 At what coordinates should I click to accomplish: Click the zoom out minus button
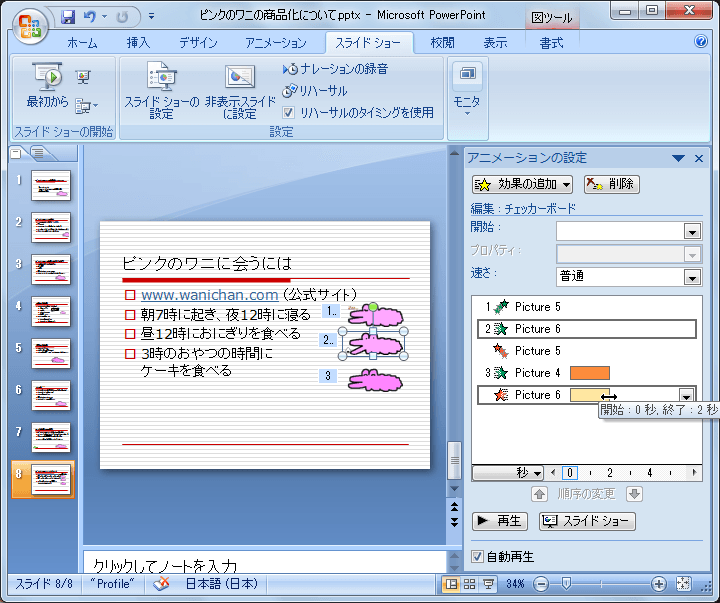pos(541,584)
